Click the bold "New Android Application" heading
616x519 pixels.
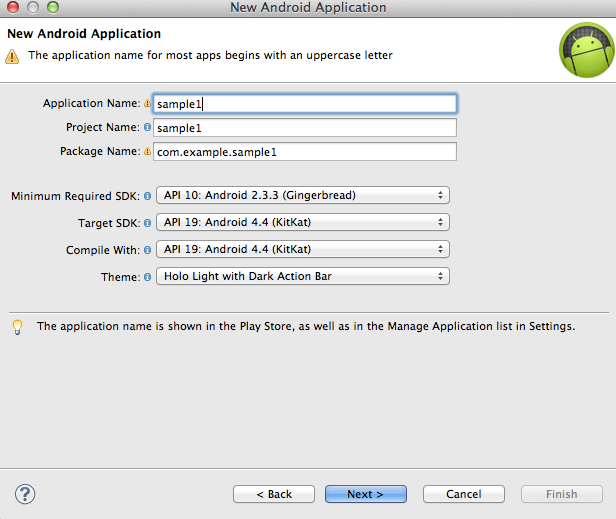pos(84,34)
